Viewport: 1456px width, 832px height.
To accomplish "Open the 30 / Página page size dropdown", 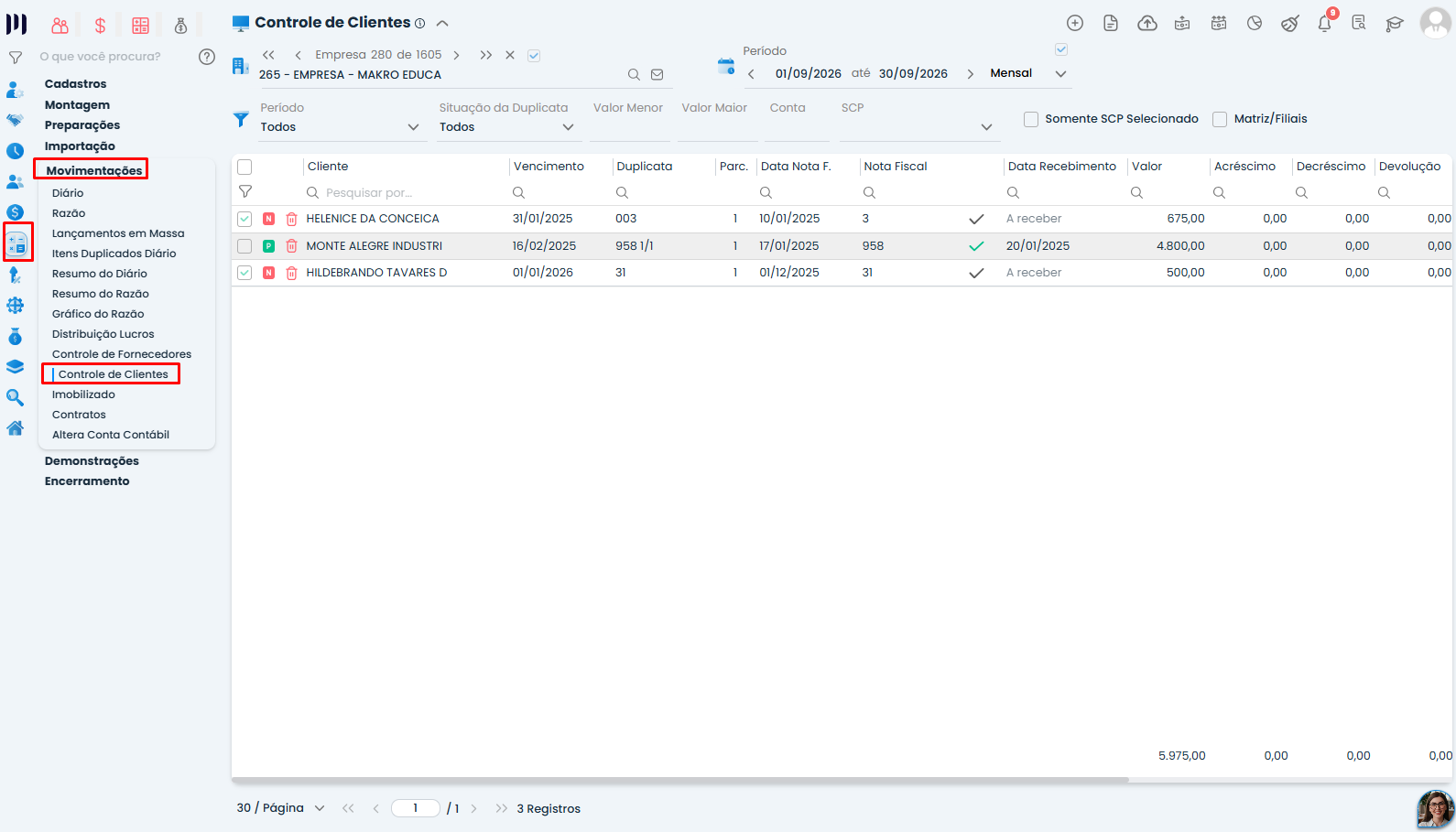I will (281, 808).
